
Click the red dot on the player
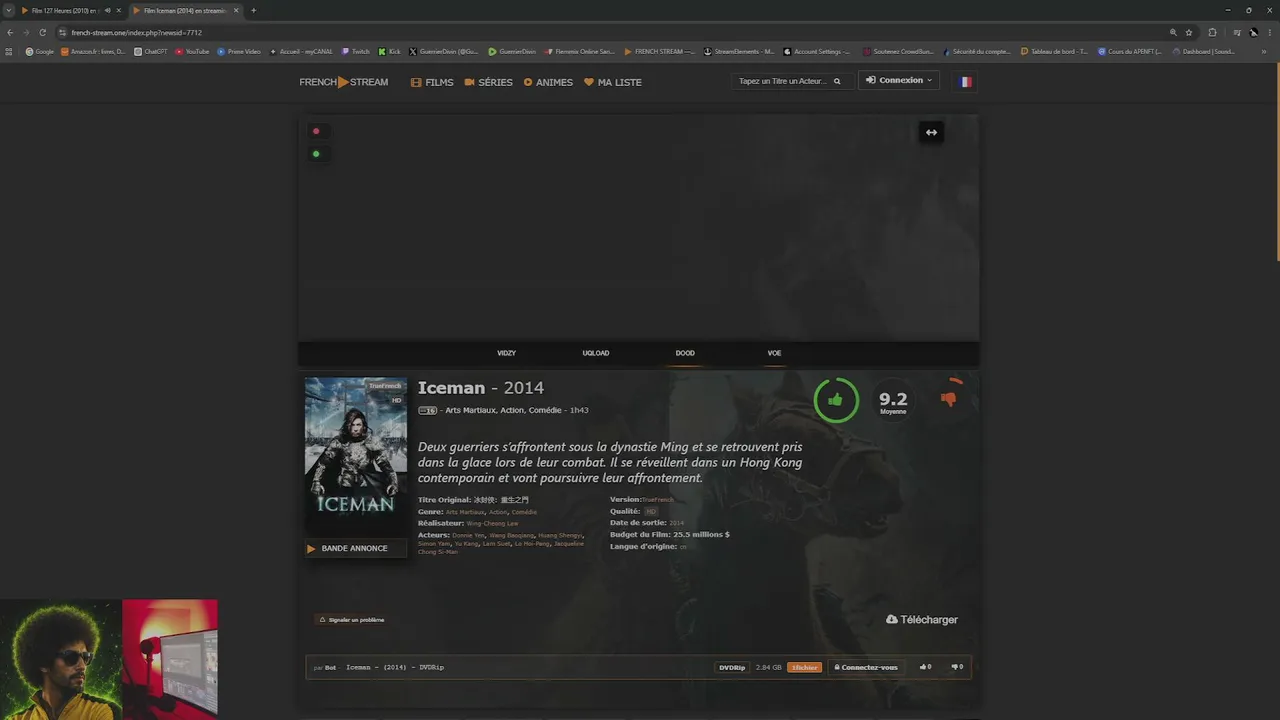(316, 131)
